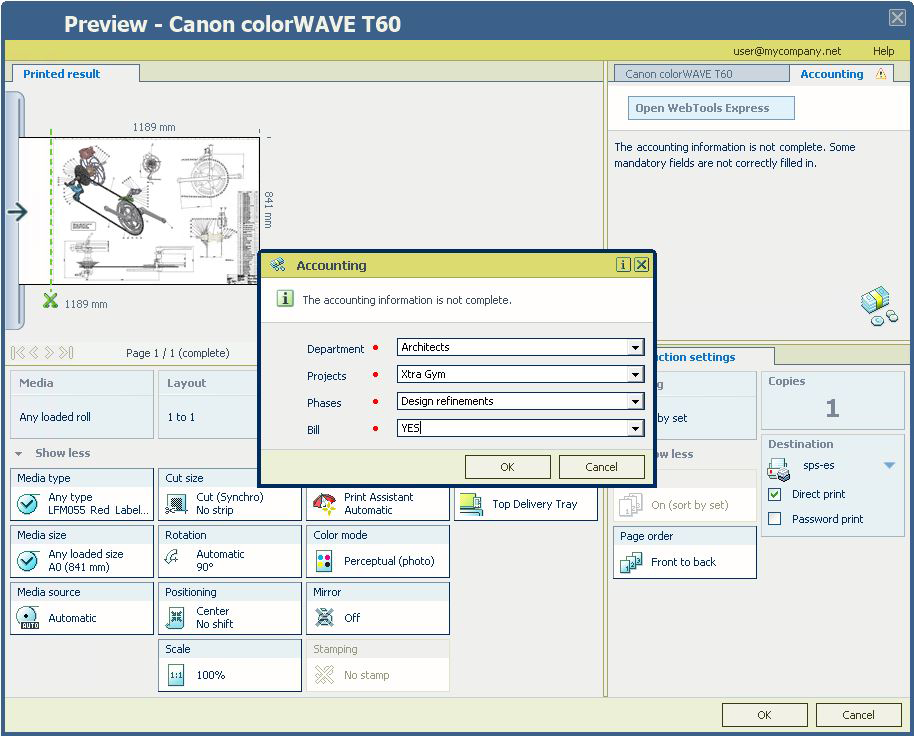Open the Department dropdown list

pyautogui.click(x=635, y=348)
